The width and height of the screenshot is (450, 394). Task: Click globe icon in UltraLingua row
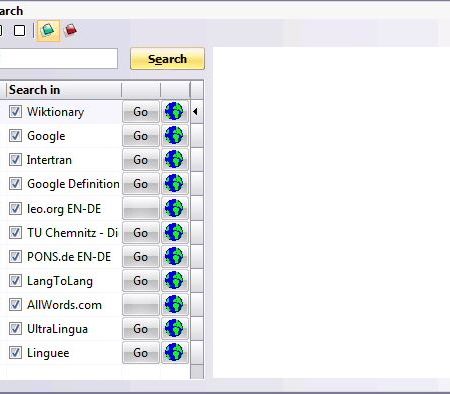click(x=174, y=328)
